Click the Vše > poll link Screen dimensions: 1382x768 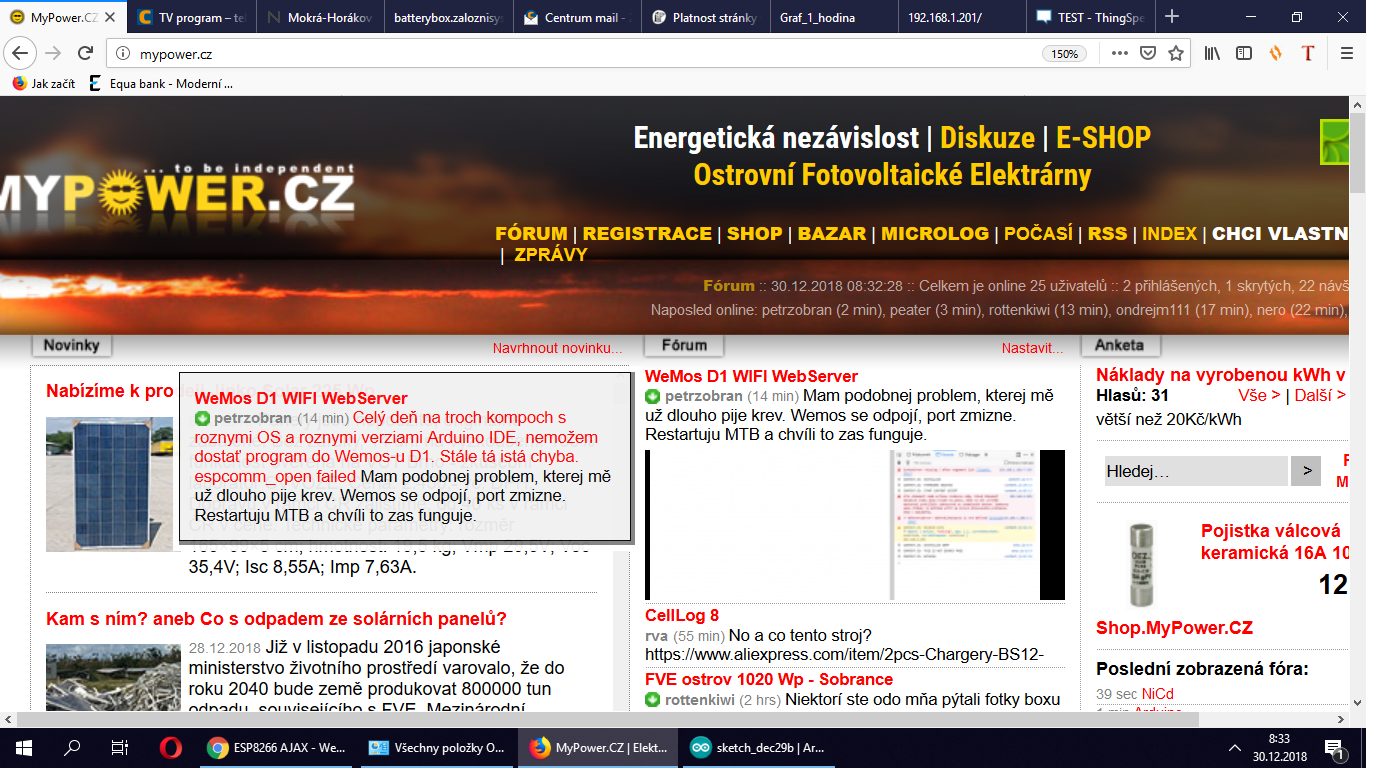point(1259,396)
